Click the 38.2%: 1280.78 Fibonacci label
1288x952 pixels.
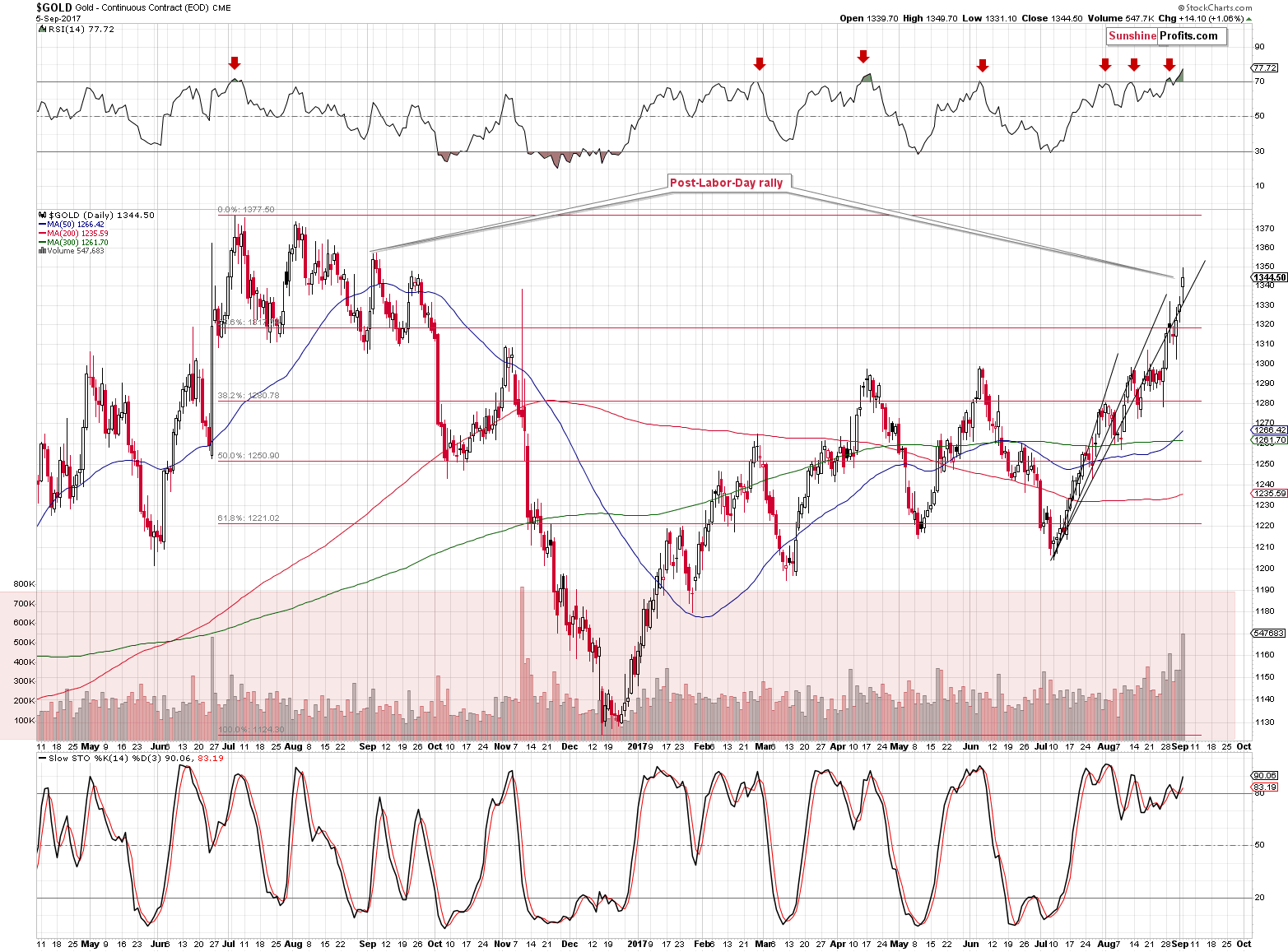point(248,396)
